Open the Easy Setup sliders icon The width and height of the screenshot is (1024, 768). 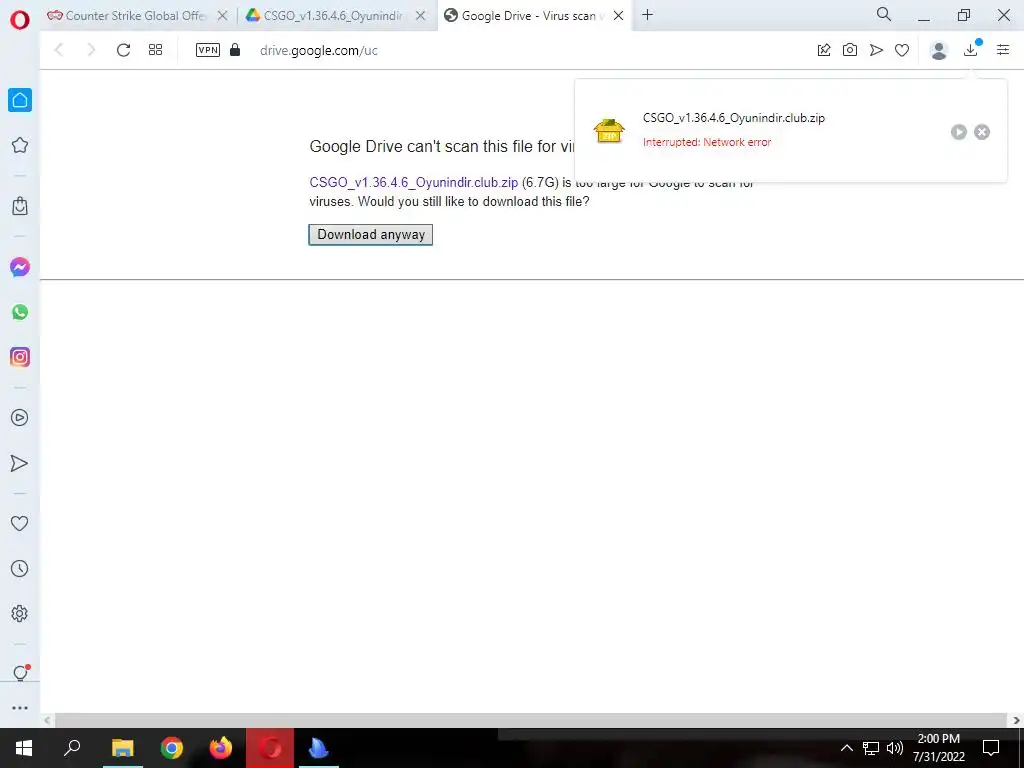pos(1003,50)
